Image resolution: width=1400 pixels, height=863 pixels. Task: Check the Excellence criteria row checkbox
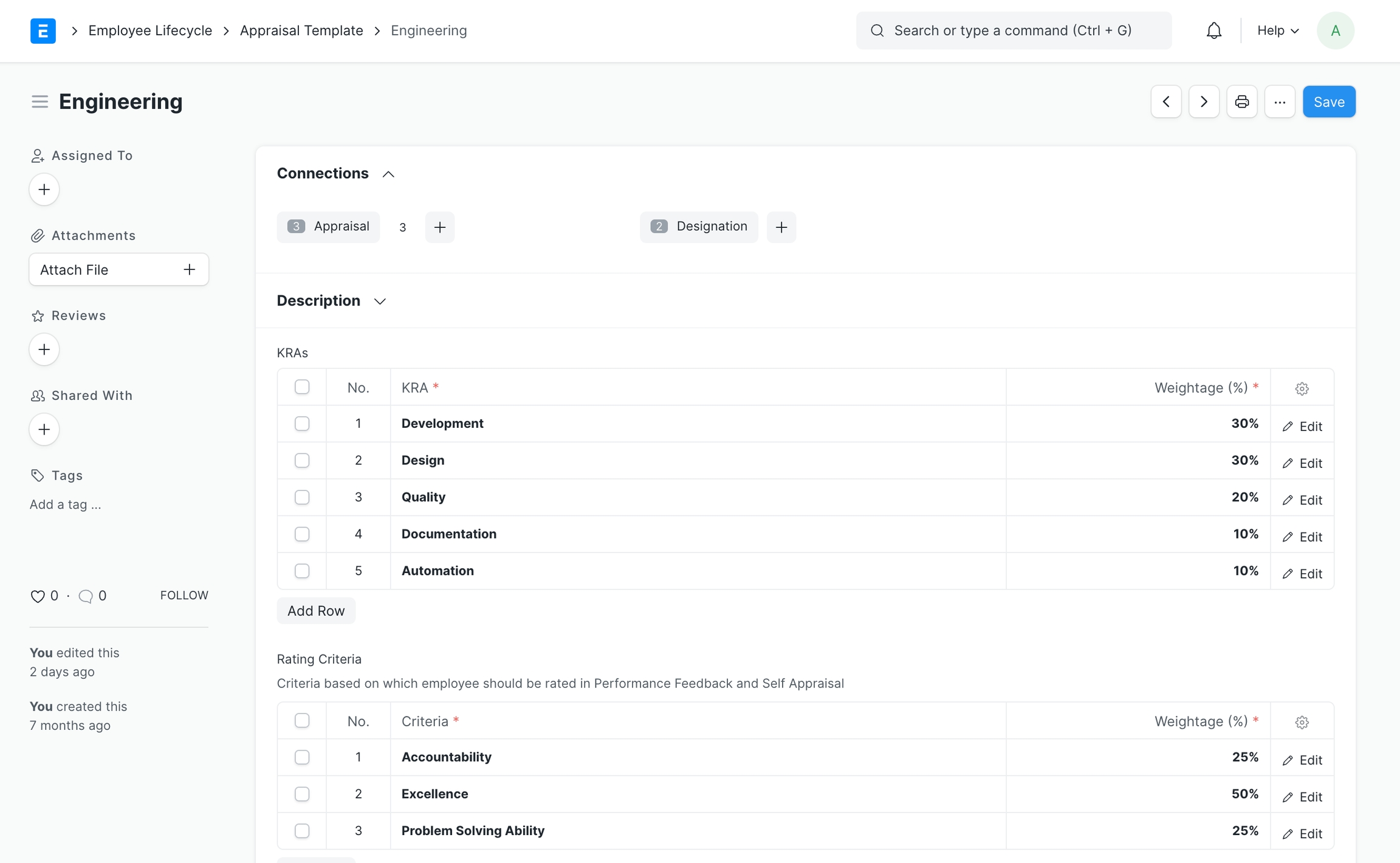tap(302, 794)
